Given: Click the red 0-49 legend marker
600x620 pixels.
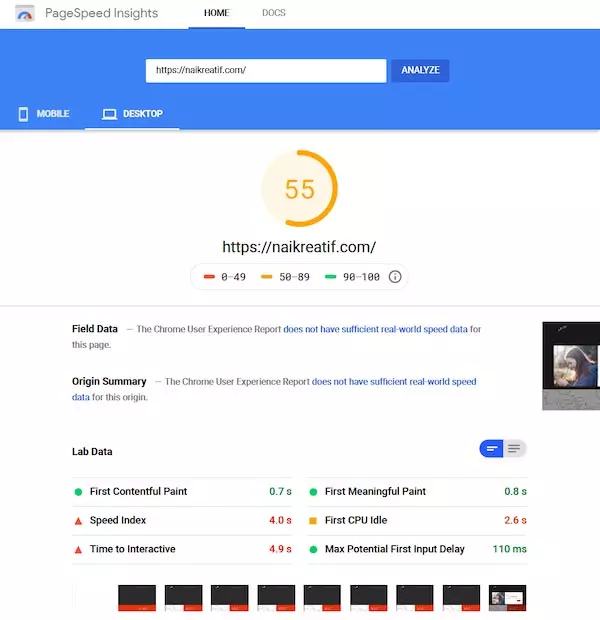Looking at the screenshot, I should coord(209,277).
